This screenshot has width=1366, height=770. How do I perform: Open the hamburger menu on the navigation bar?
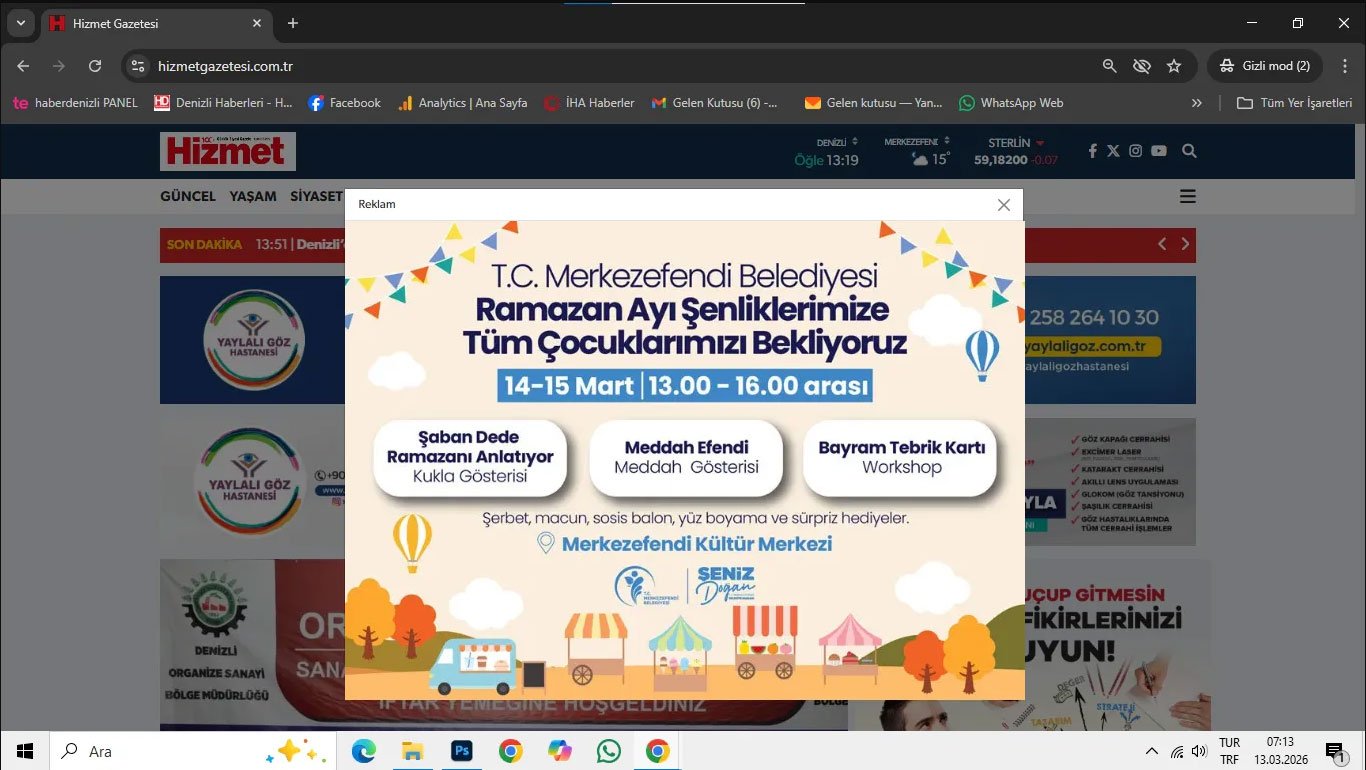click(1187, 196)
